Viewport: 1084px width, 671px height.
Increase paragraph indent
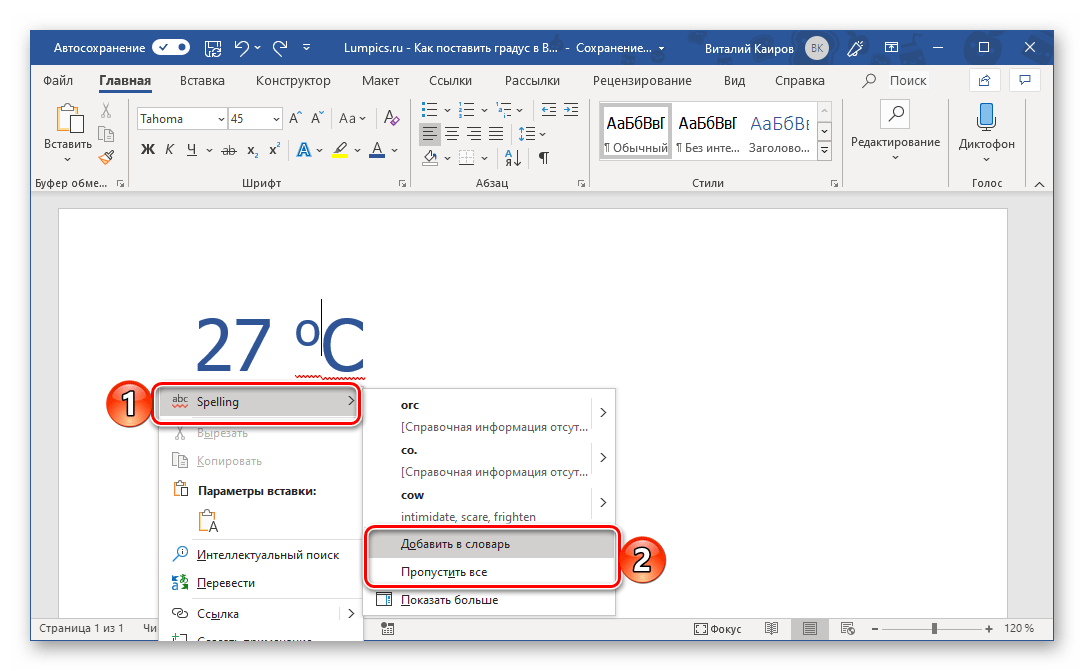[571, 110]
